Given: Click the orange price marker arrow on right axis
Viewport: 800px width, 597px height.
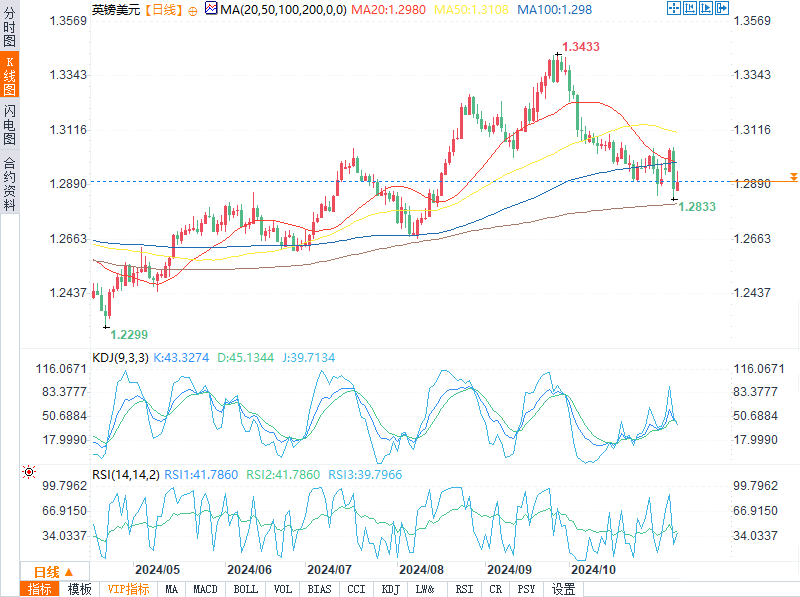Looking at the screenshot, I should click(793, 176).
